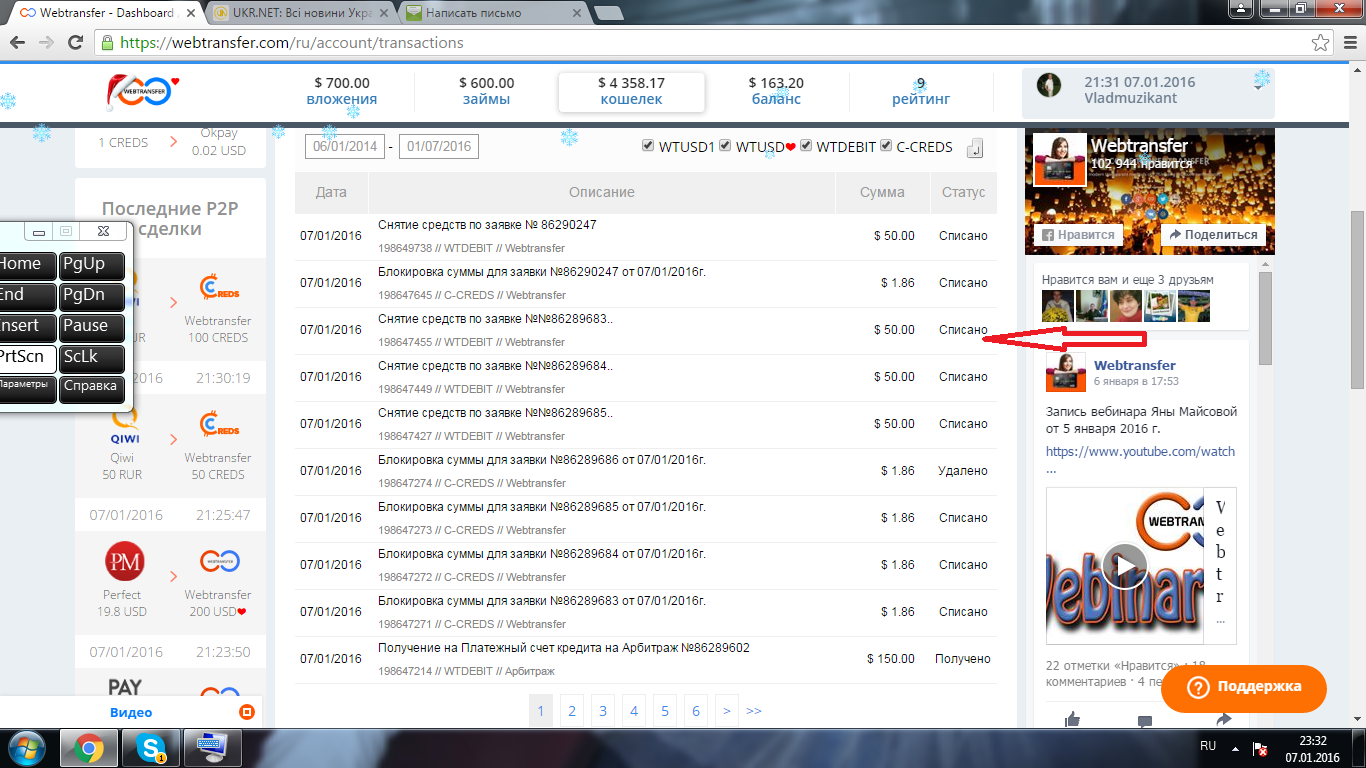
Task: Bookmark the page with the star icon
Action: 1321,43
